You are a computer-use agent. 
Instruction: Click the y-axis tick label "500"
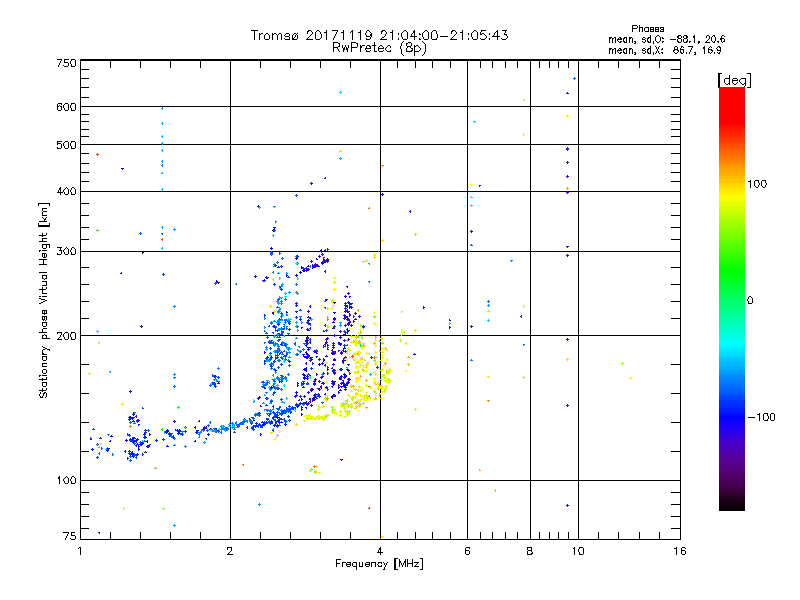(x=66, y=145)
